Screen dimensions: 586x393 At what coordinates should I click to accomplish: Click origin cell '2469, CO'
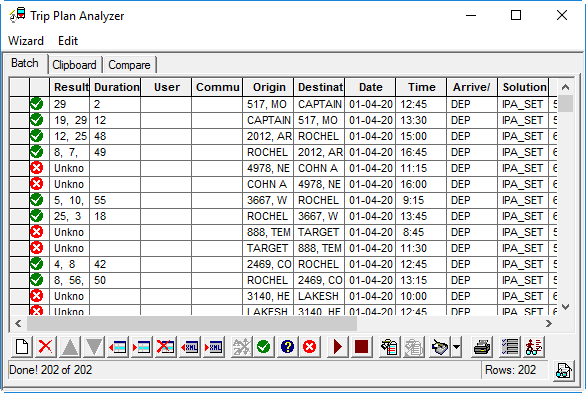268,264
